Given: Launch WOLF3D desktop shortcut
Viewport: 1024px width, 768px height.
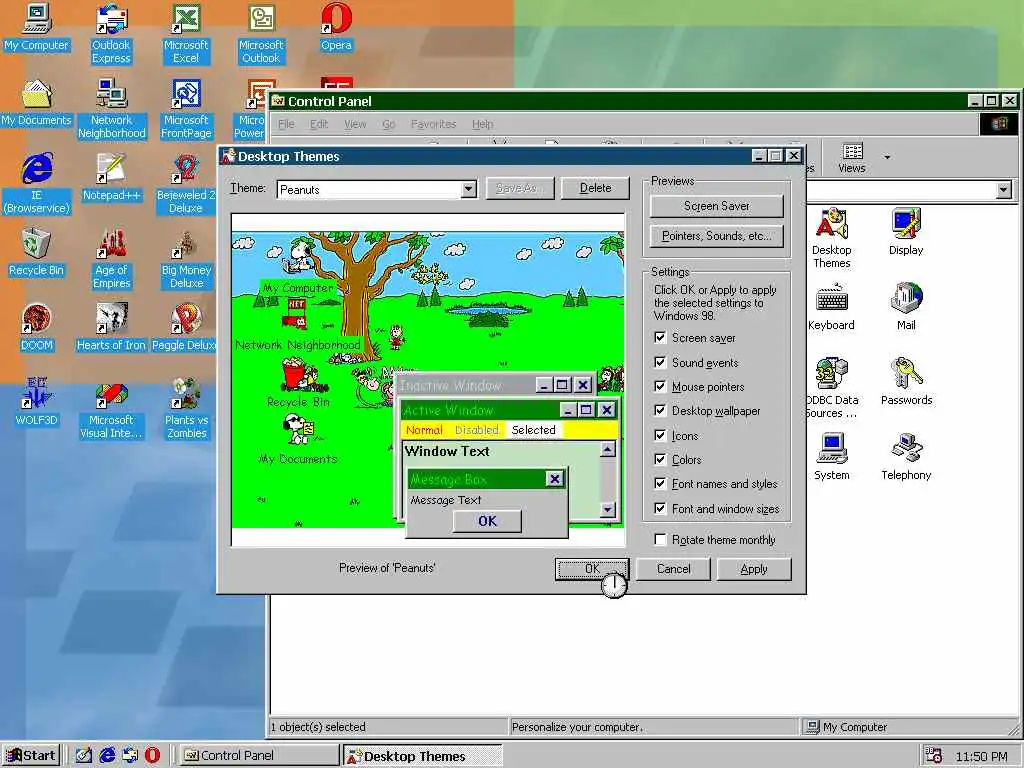Looking at the screenshot, I should point(37,403).
